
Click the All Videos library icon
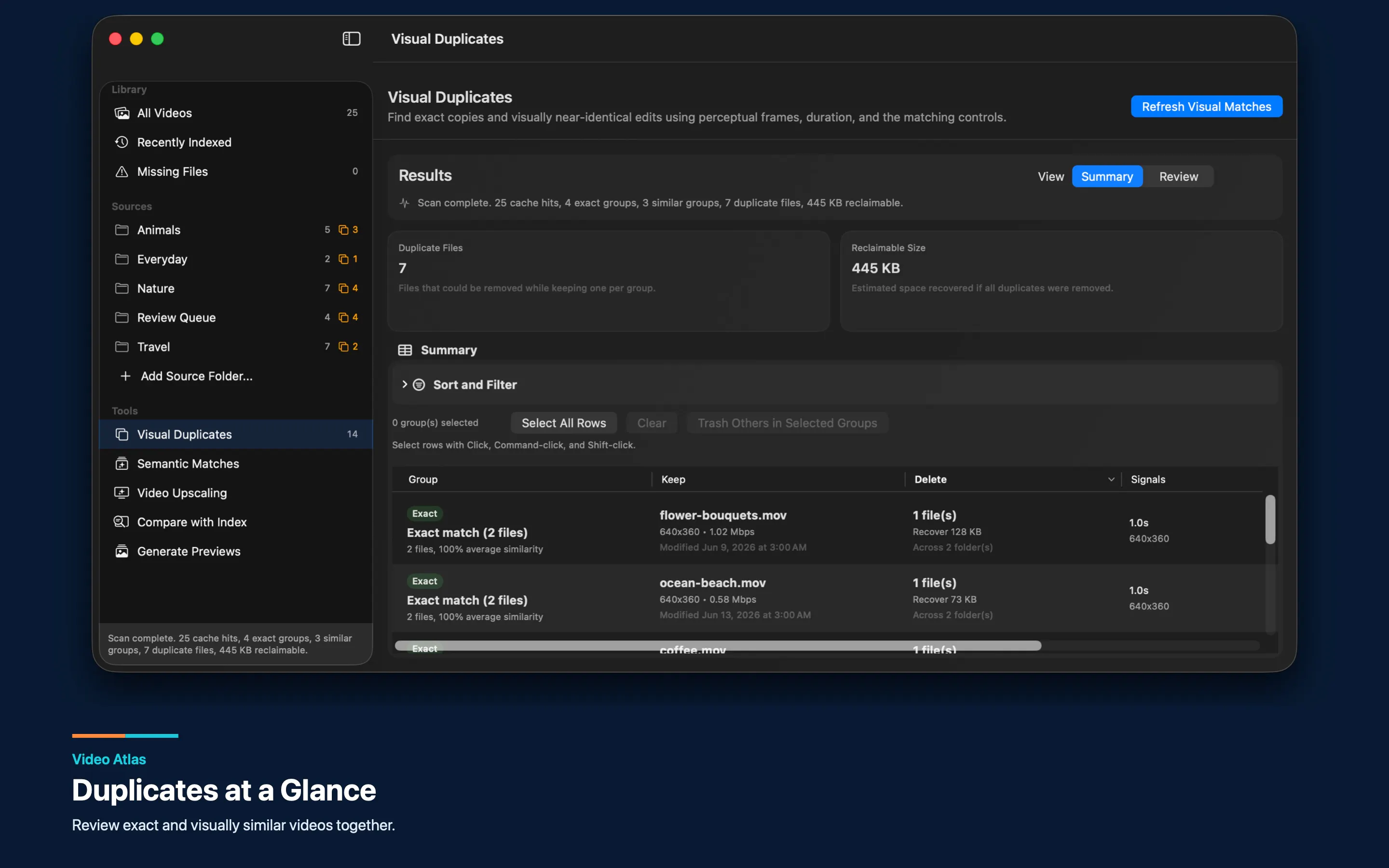point(122,113)
